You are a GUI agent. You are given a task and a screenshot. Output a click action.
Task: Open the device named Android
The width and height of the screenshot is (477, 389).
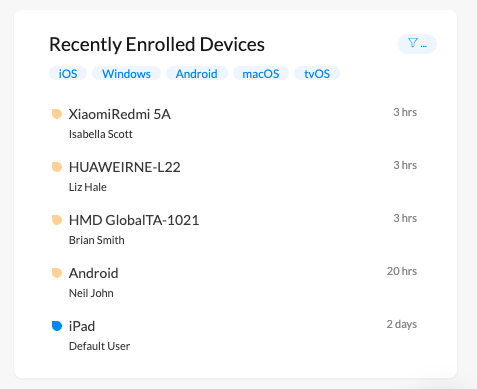pyautogui.click(x=94, y=273)
